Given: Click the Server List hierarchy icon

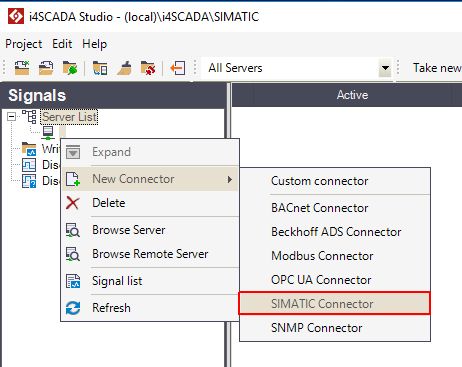Looking at the screenshot, I should click(30, 117).
